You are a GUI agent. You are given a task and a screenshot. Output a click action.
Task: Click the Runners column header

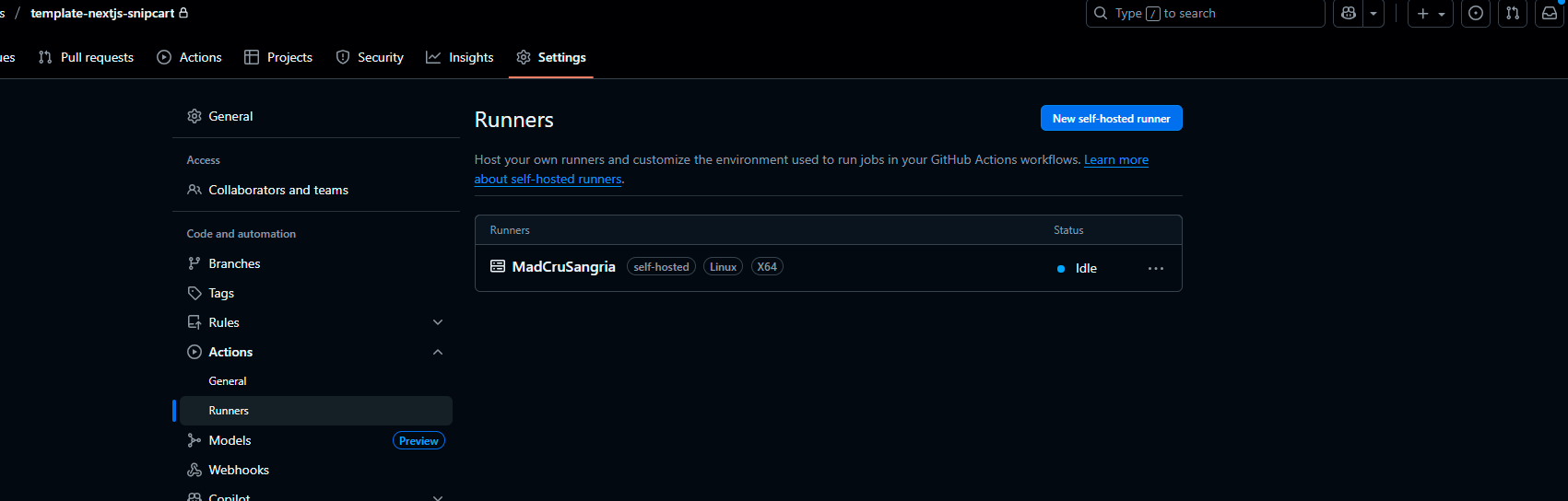coord(510,230)
